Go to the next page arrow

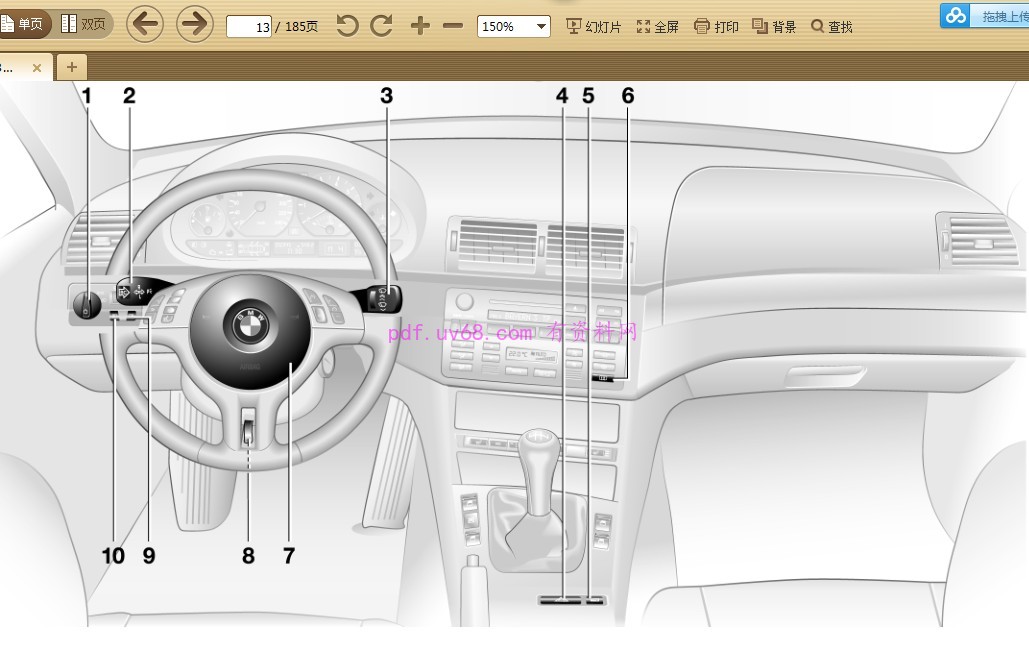point(195,24)
